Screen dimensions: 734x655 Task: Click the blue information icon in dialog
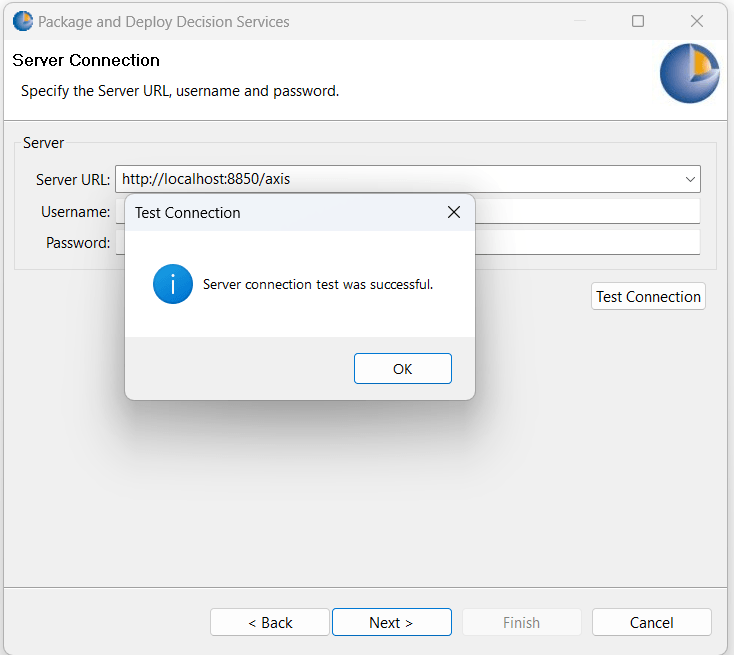(173, 284)
